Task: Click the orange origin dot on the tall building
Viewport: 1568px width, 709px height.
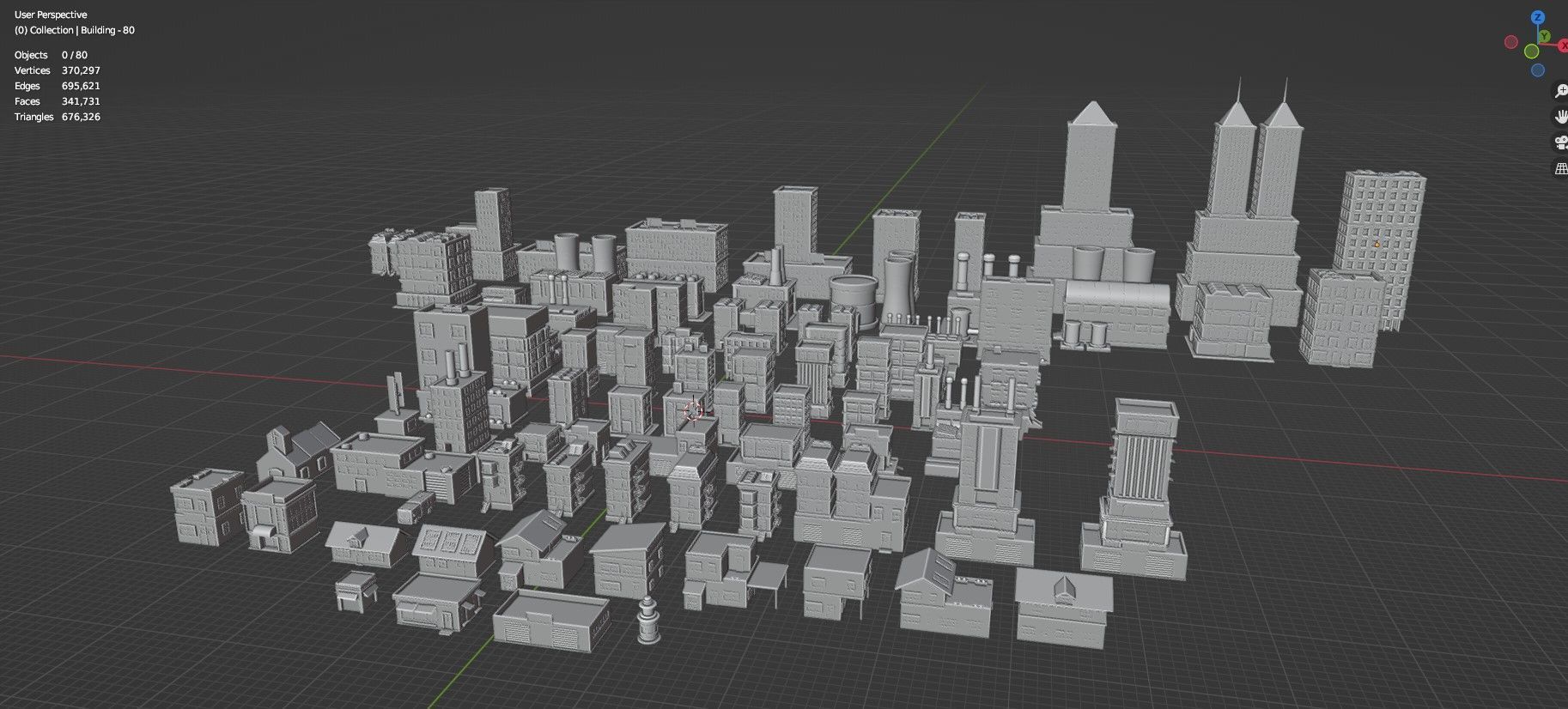Action: tap(1377, 244)
